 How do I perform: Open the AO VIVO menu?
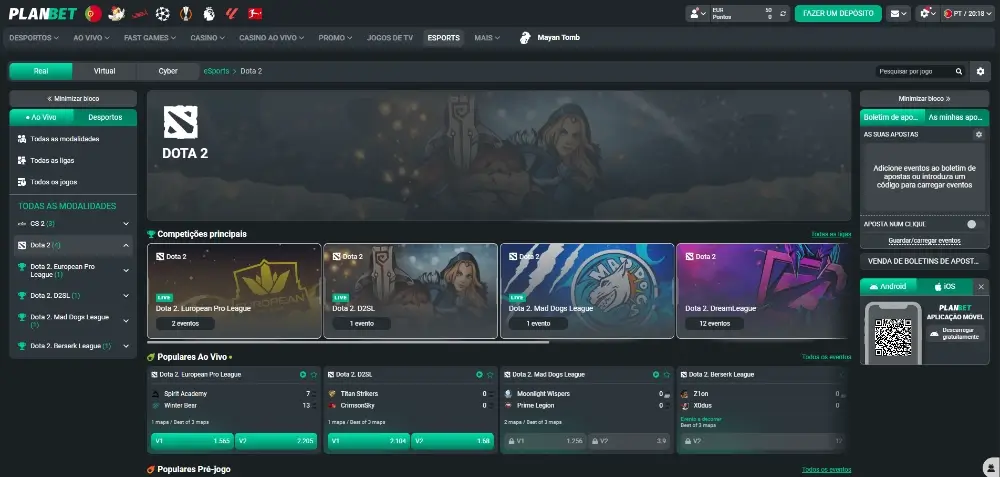[91, 38]
